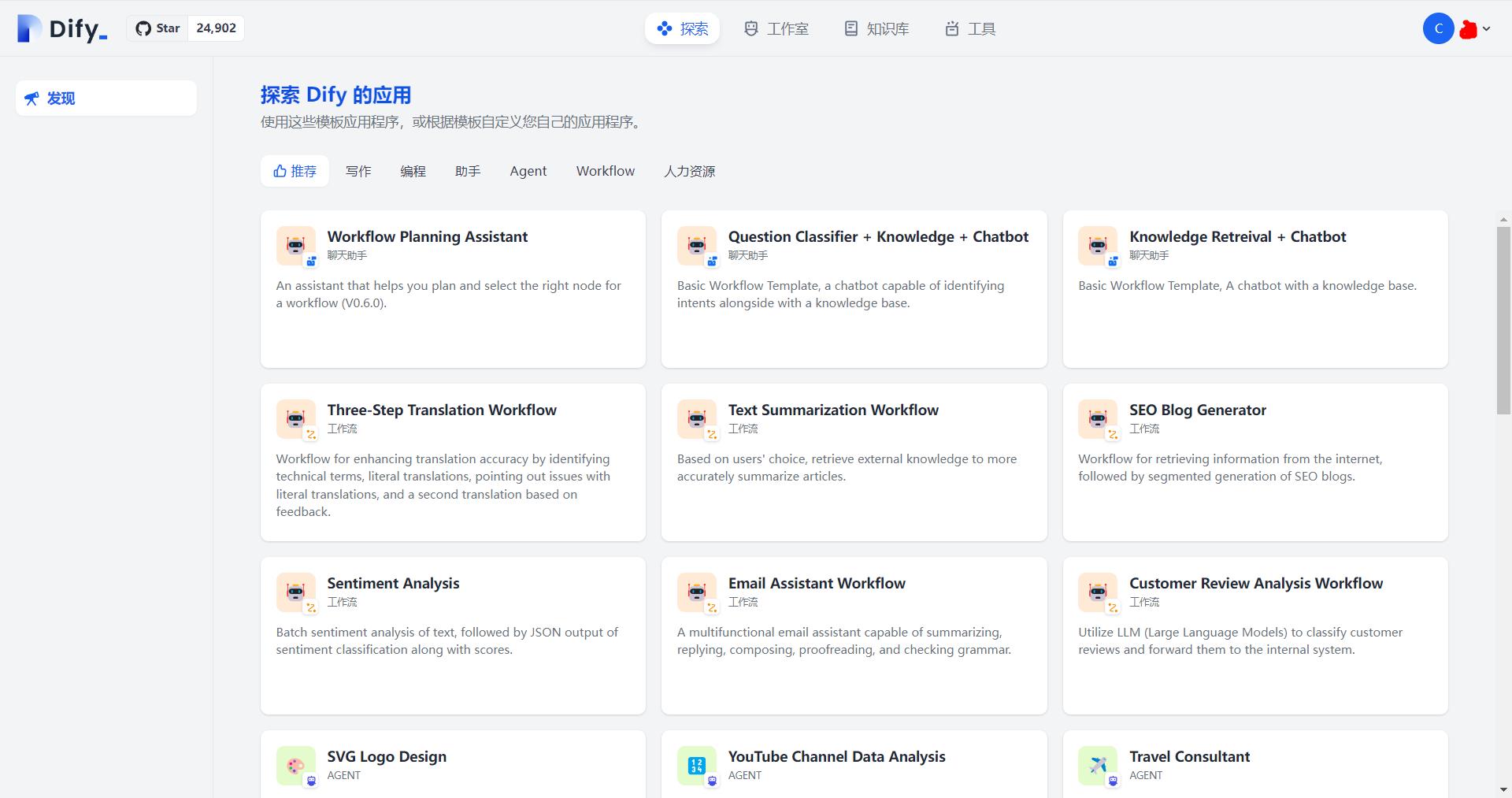The height and width of the screenshot is (798, 1512).
Task: Click the 探索 Dify 的应用 heading
Action: [336, 95]
